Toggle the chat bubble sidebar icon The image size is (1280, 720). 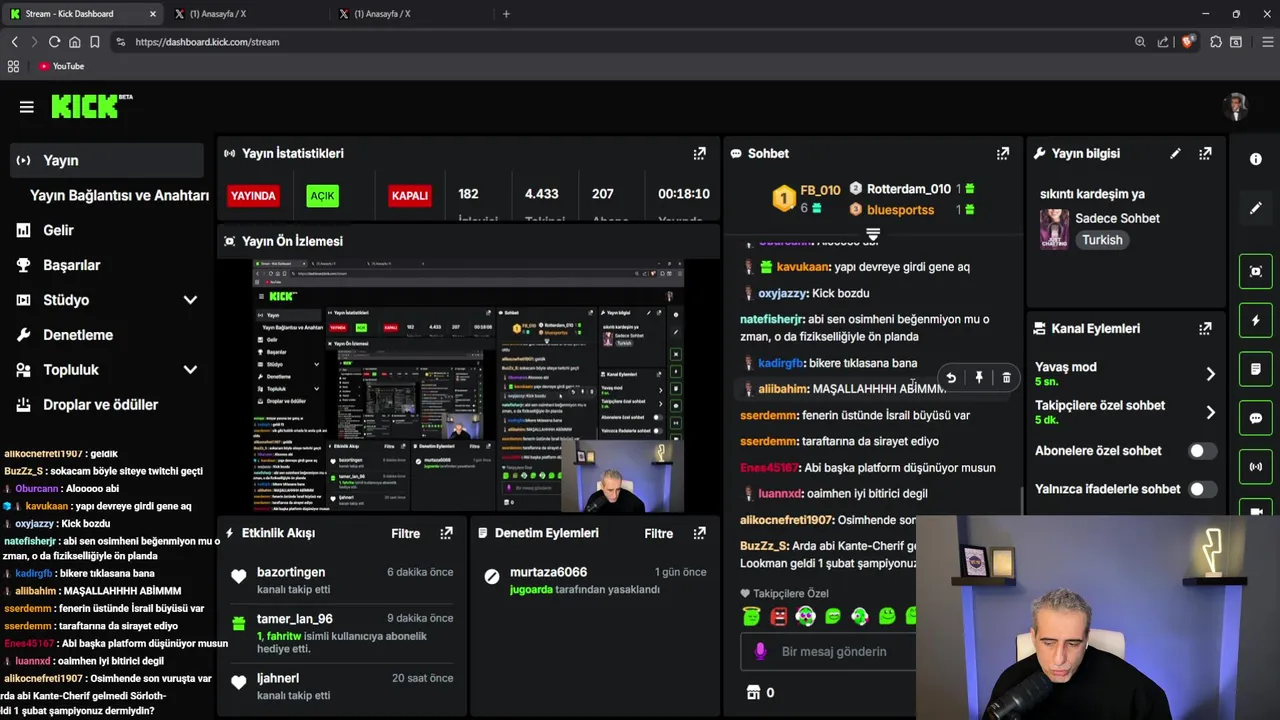point(1256,418)
